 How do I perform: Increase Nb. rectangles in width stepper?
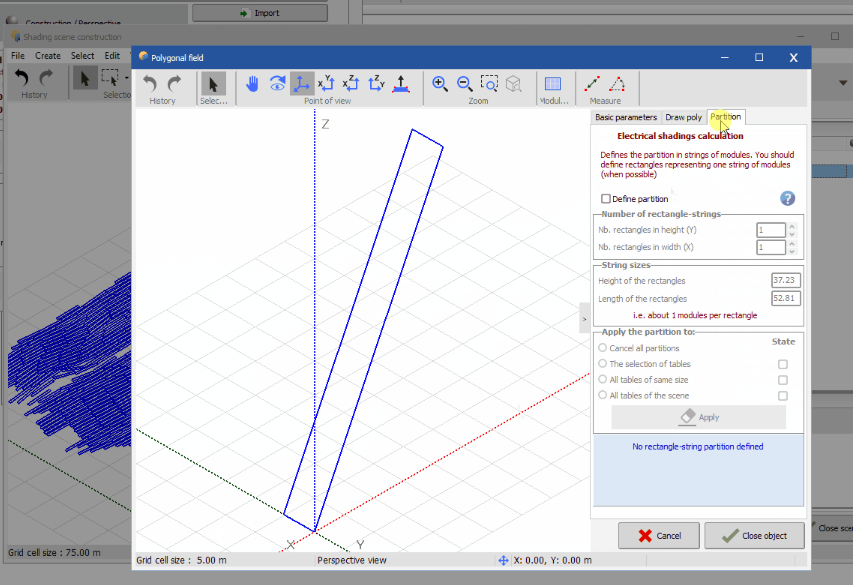792,244
